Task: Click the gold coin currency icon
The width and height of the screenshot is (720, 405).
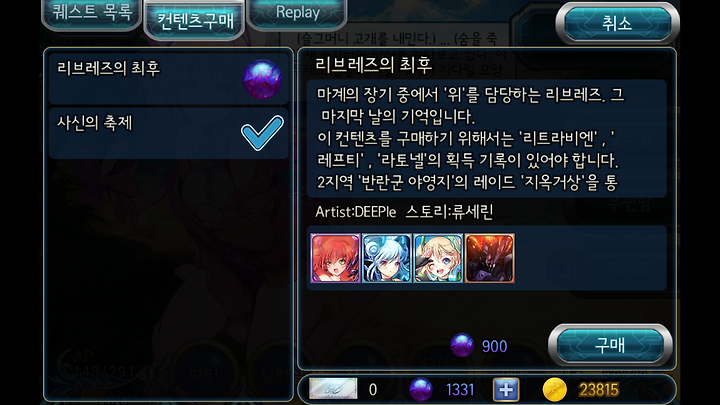Action: click(555, 390)
